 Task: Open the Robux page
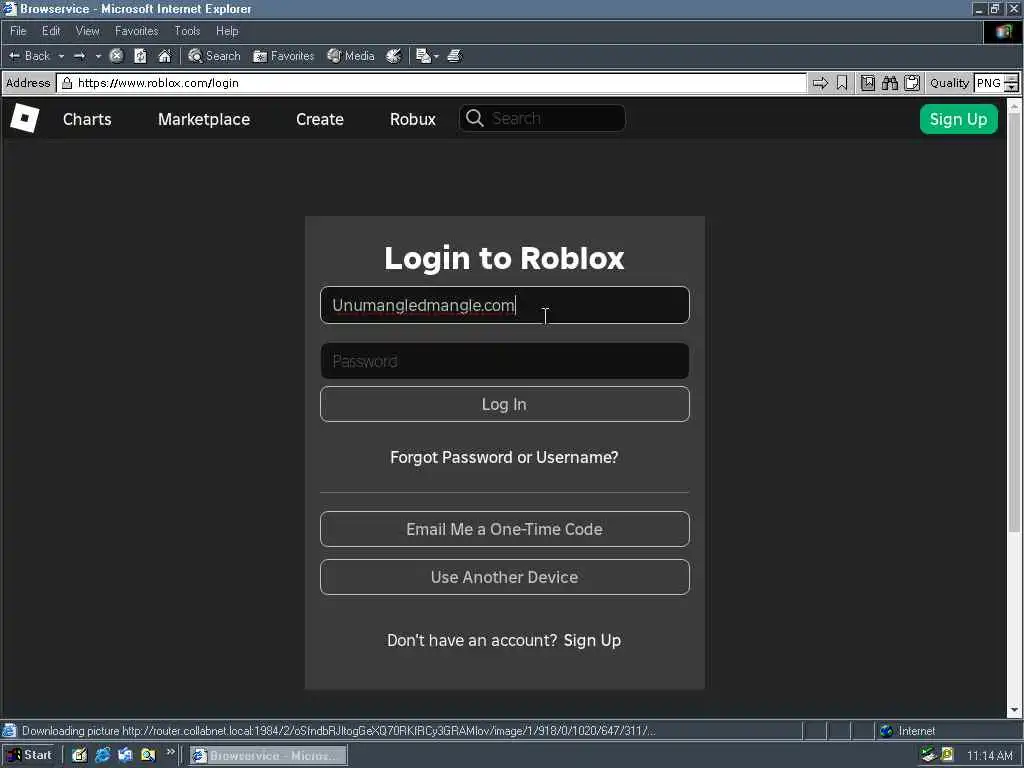pyautogui.click(x=413, y=119)
